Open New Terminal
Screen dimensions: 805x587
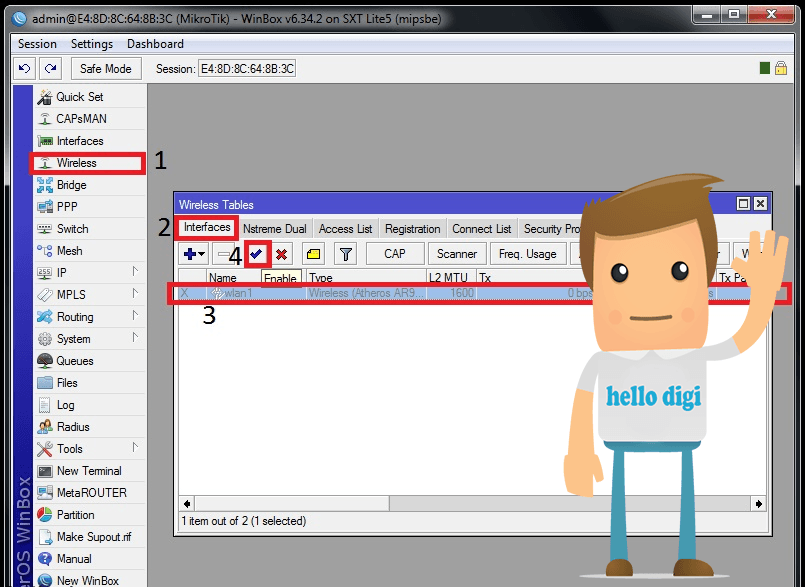(x=90, y=471)
